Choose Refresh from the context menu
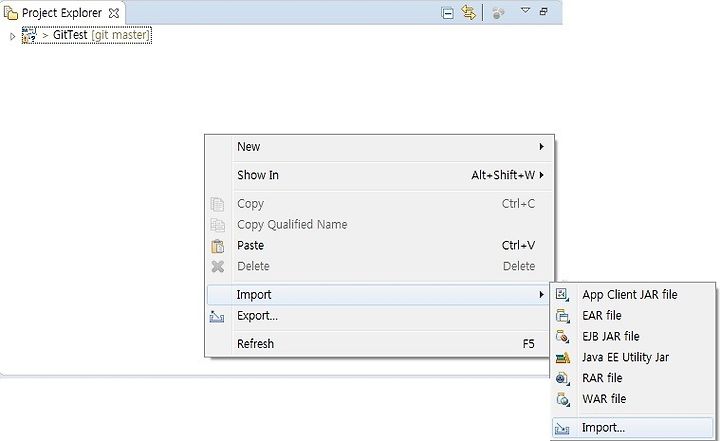720x441 pixels. tap(380, 344)
